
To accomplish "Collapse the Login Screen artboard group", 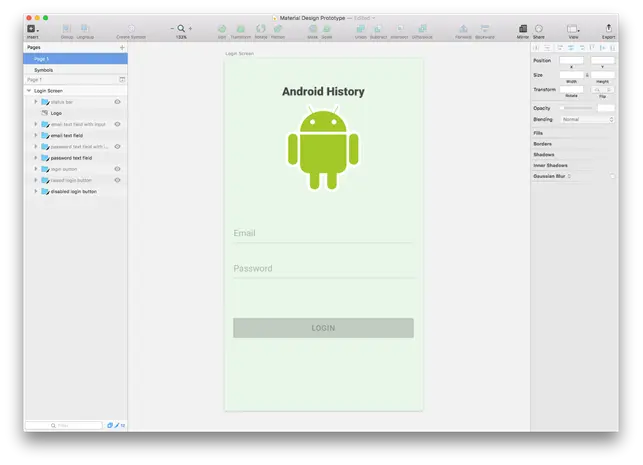I will point(29,91).
